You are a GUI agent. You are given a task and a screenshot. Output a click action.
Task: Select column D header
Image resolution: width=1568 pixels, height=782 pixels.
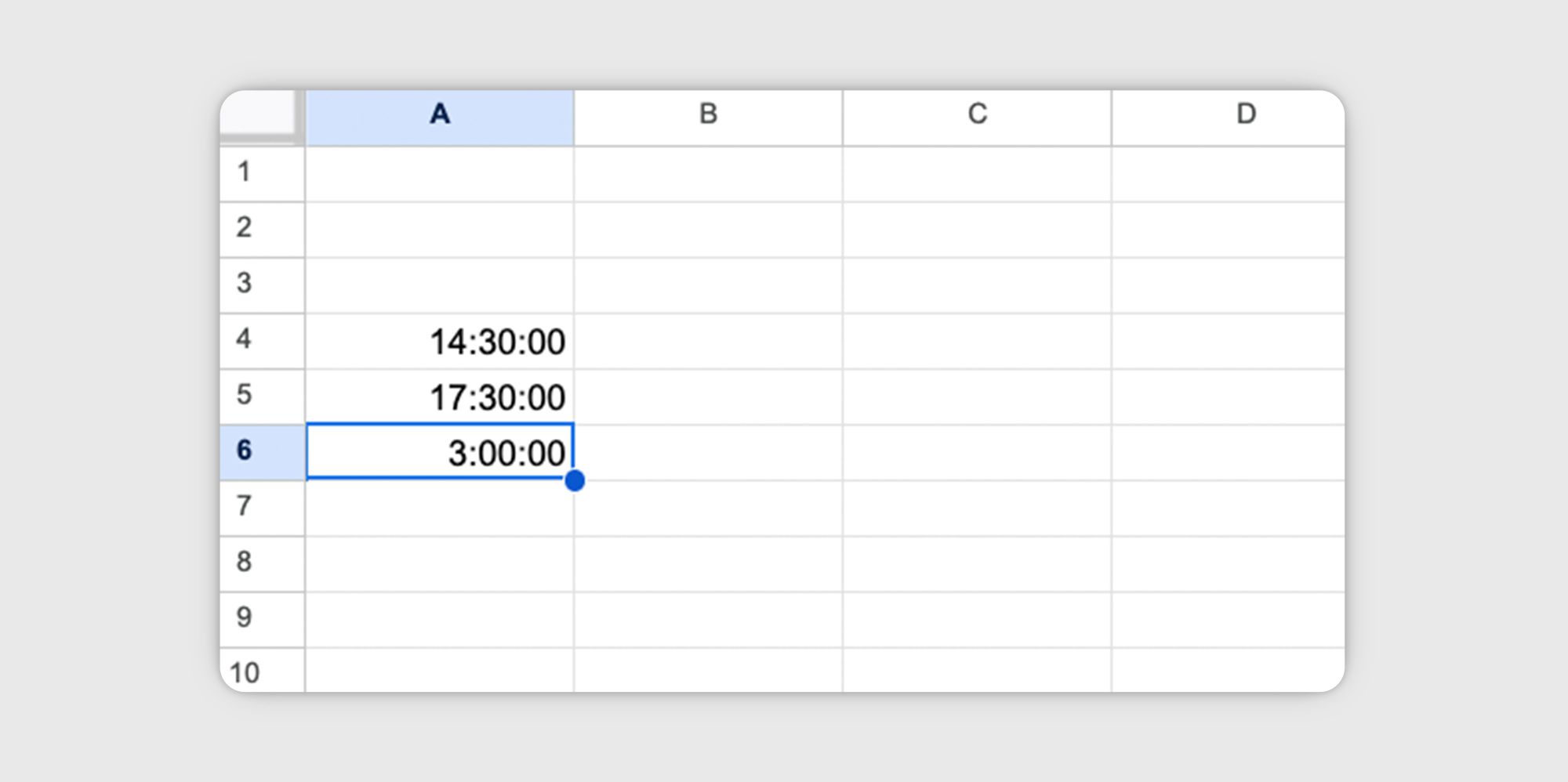coord(1247,114)
